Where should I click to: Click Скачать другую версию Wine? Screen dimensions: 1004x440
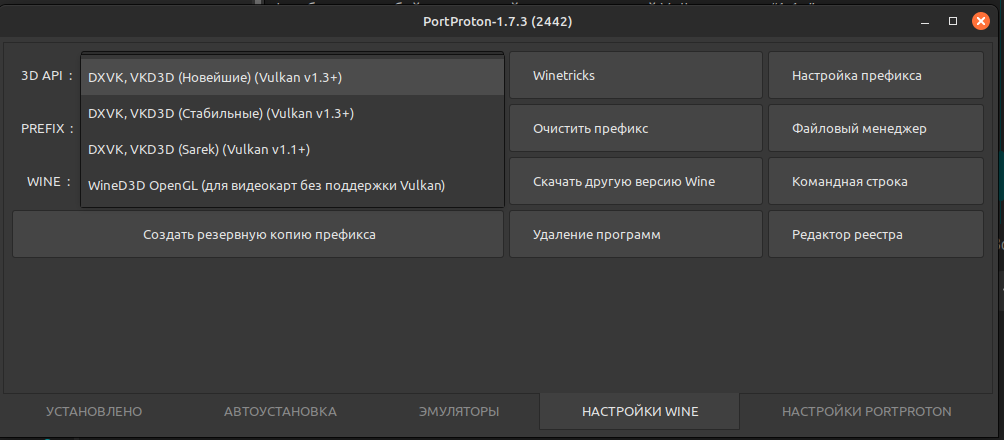click(x=636, y=181)
